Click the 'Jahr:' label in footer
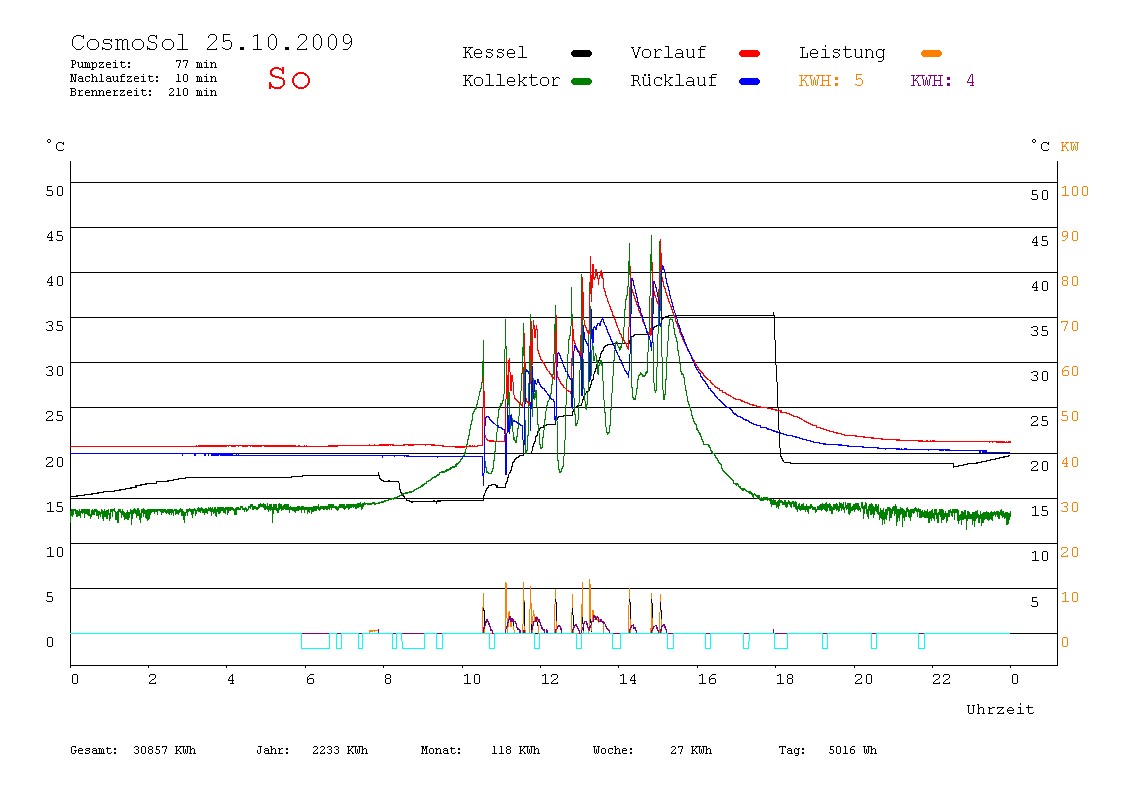Screen dimensions: 1148x812 click(x=272, y=750)
